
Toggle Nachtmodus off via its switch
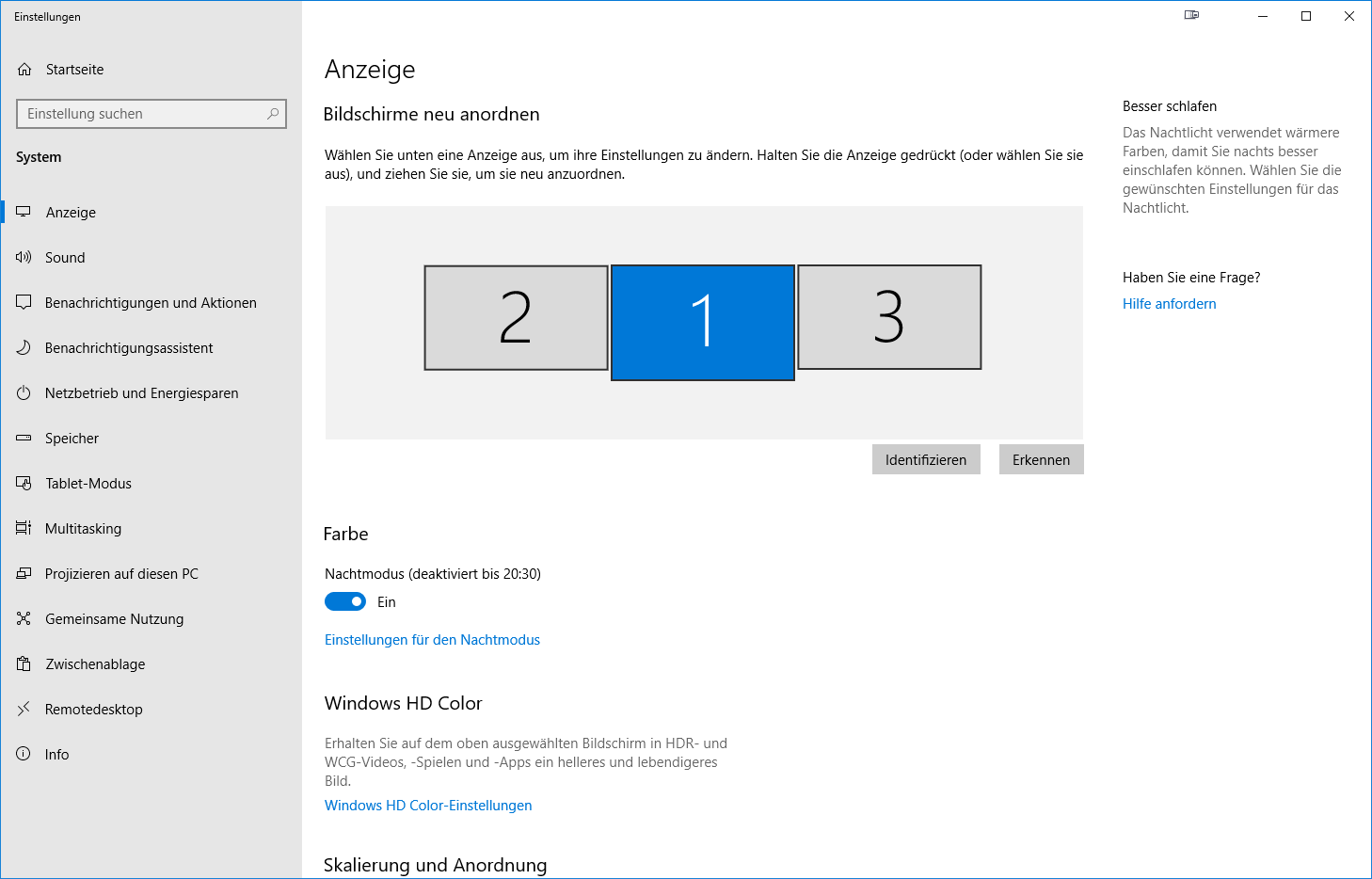(344, 601)
